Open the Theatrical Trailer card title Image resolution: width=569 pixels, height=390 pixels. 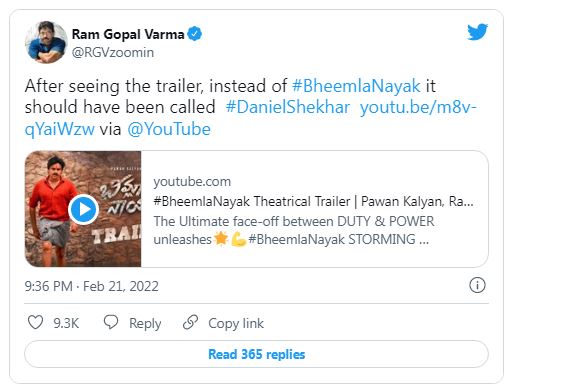pyautogui.click(x=314, y=201)
